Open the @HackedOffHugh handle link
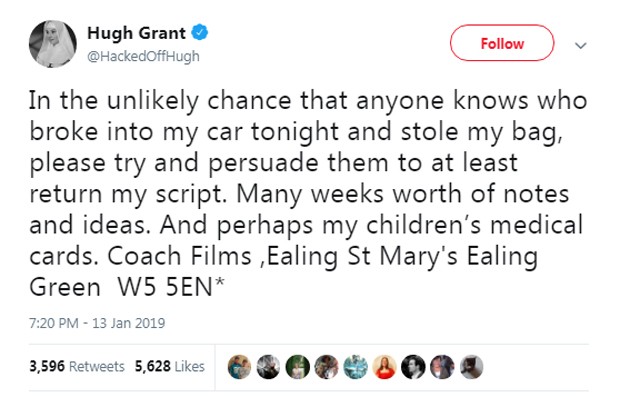 [x=143, y=56]
